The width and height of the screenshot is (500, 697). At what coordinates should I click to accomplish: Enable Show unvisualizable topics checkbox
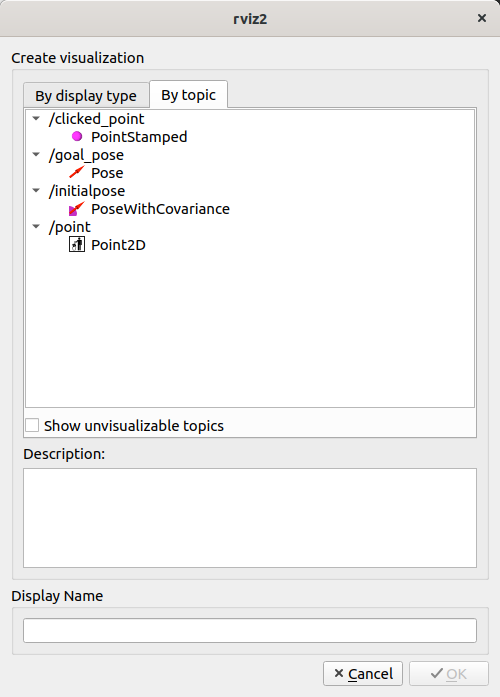[x=32, y=425]
